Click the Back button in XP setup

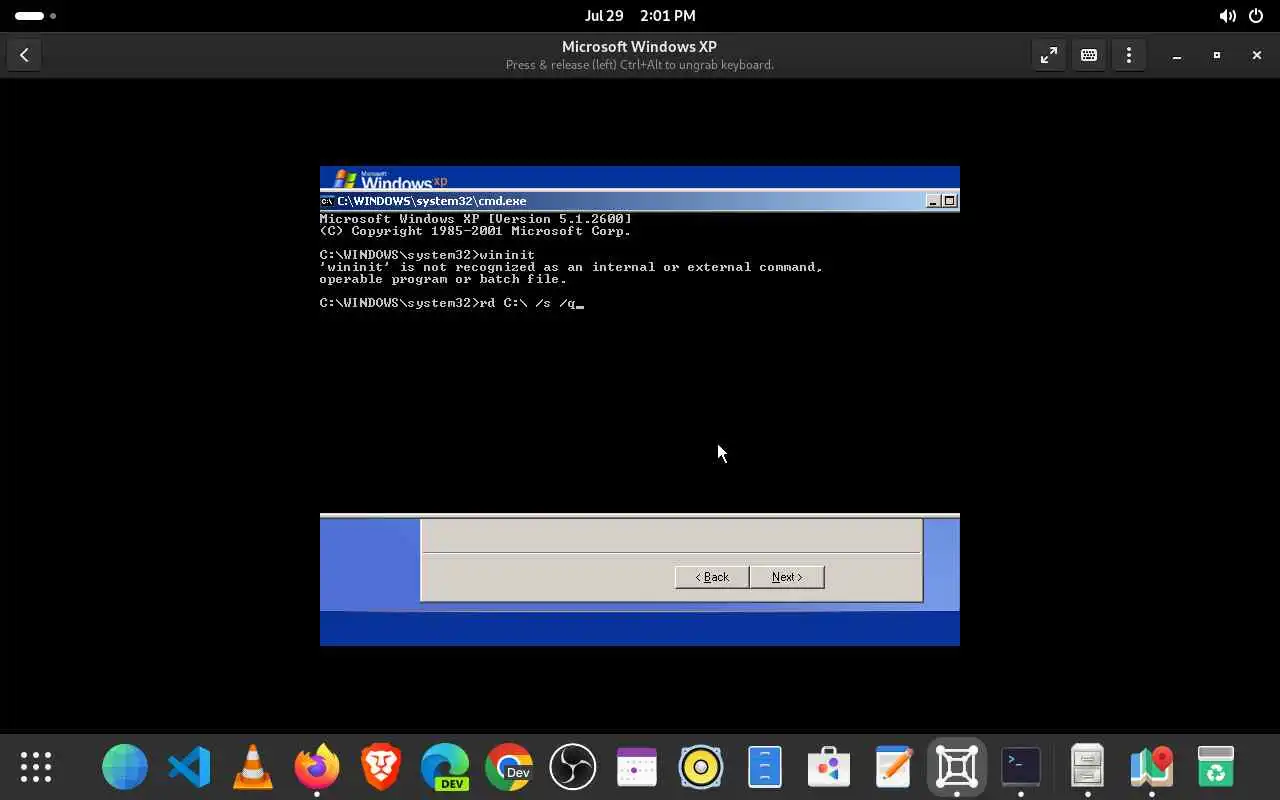712,577
